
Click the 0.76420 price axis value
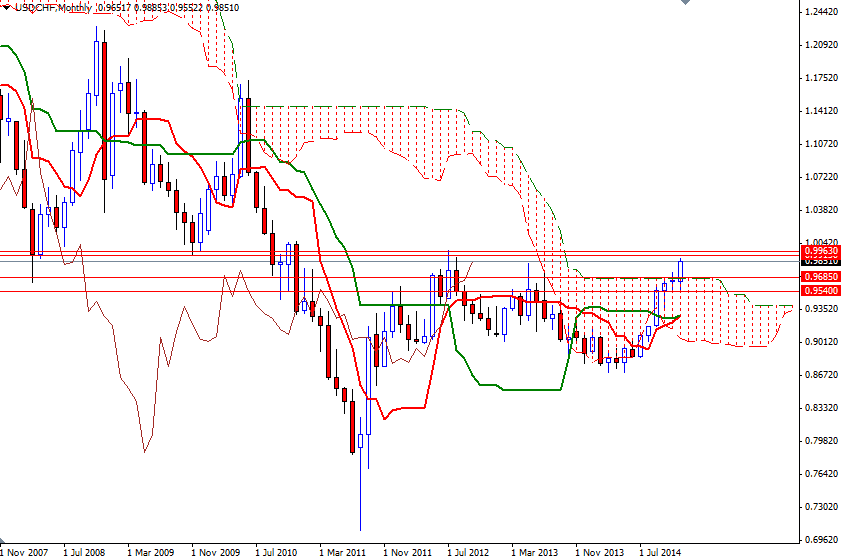click(x=822, y=474)
